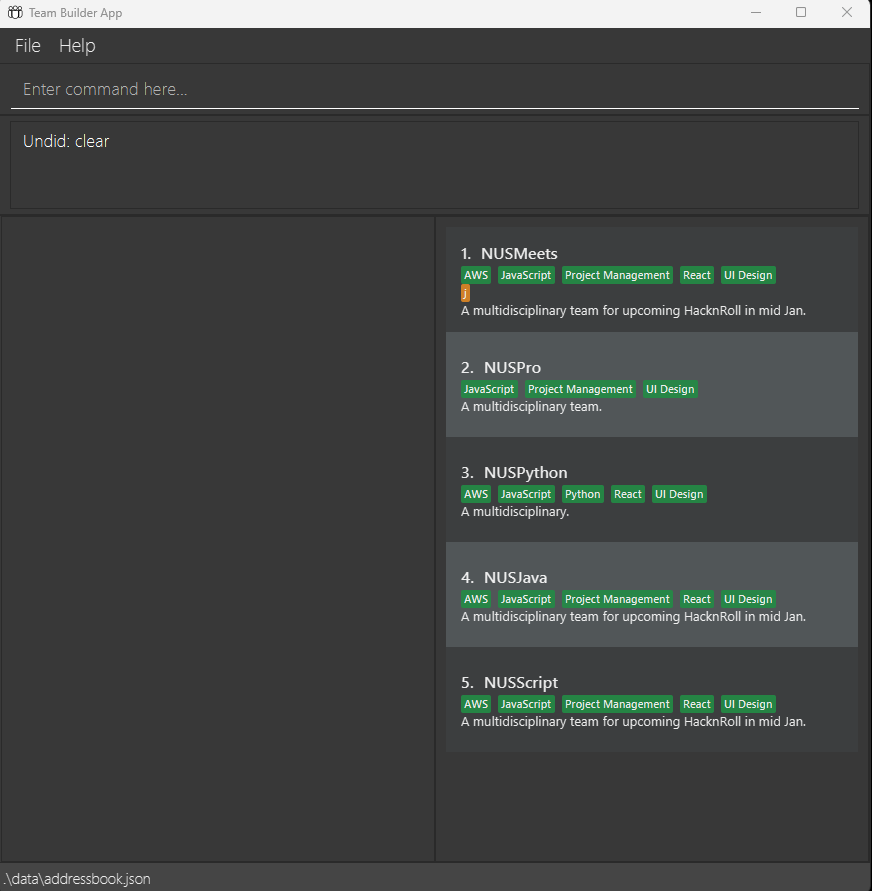Click the AWS tag in NUSScript
872x891 pixels.
click(476, 704)
